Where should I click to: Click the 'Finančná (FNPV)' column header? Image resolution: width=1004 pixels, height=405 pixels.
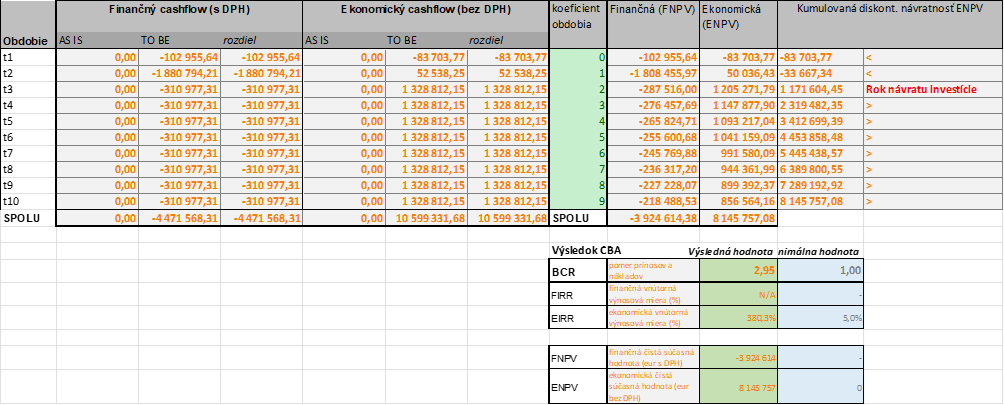[652, 9]
